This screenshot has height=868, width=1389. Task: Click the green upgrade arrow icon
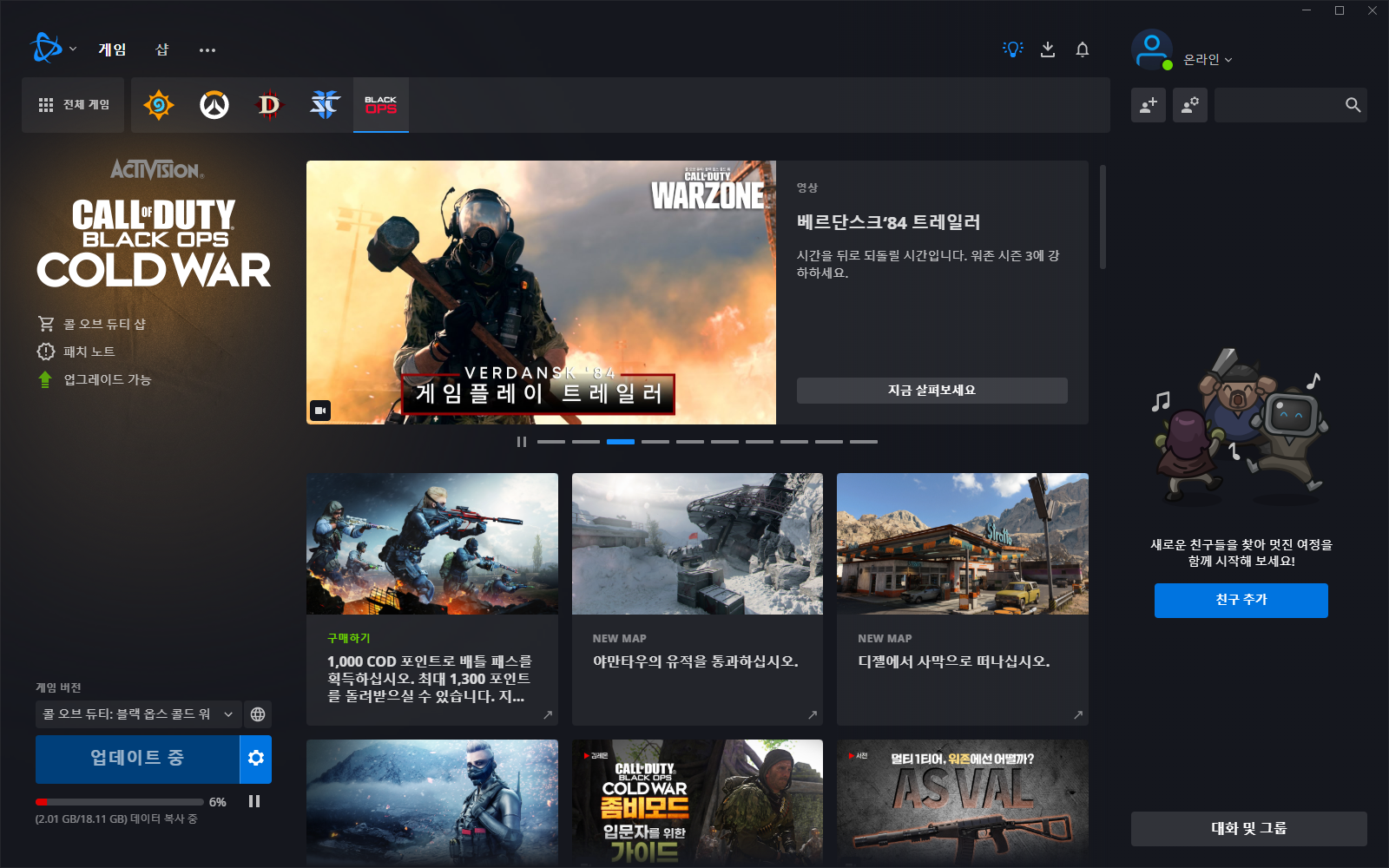pyautogui.click(x=45, y=379)
